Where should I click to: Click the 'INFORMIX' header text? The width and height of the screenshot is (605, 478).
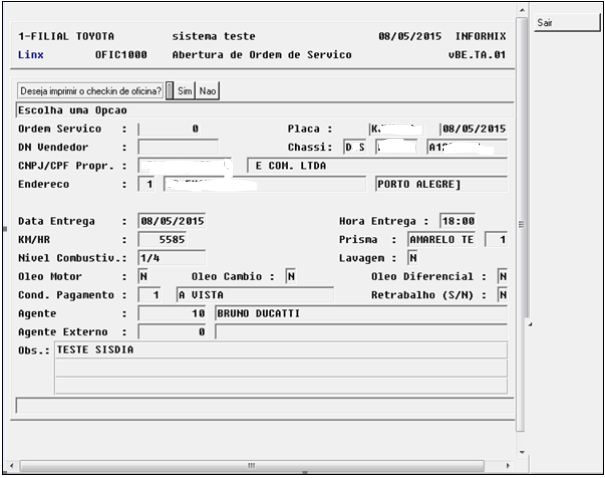pos(480,36)
